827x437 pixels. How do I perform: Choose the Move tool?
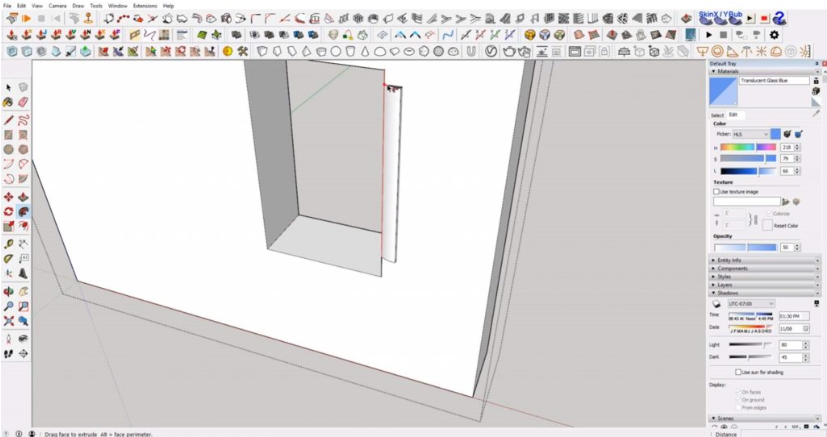8,197
